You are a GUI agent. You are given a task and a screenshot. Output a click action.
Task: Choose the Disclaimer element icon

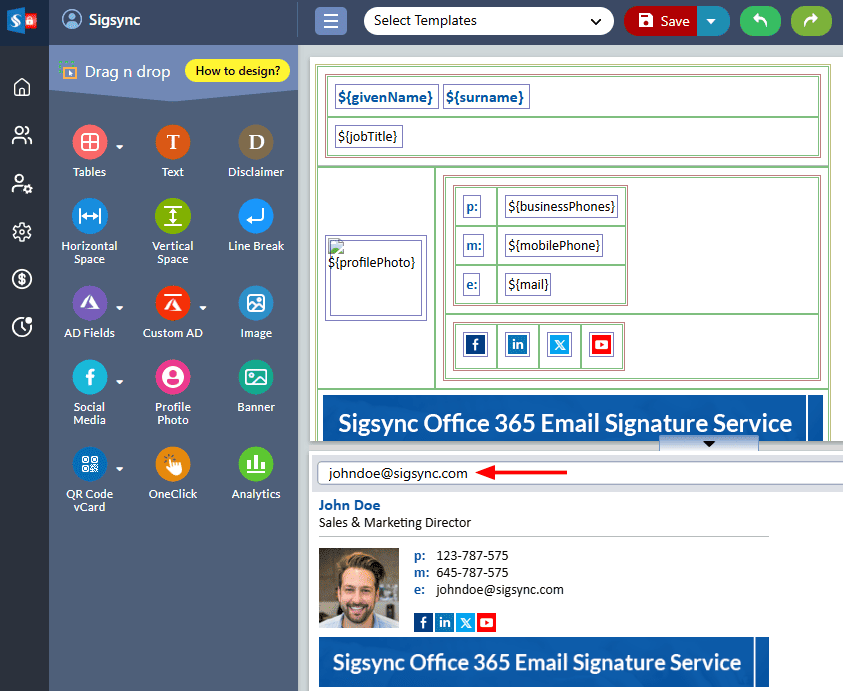pyautogui.click(x=256, y=143)
